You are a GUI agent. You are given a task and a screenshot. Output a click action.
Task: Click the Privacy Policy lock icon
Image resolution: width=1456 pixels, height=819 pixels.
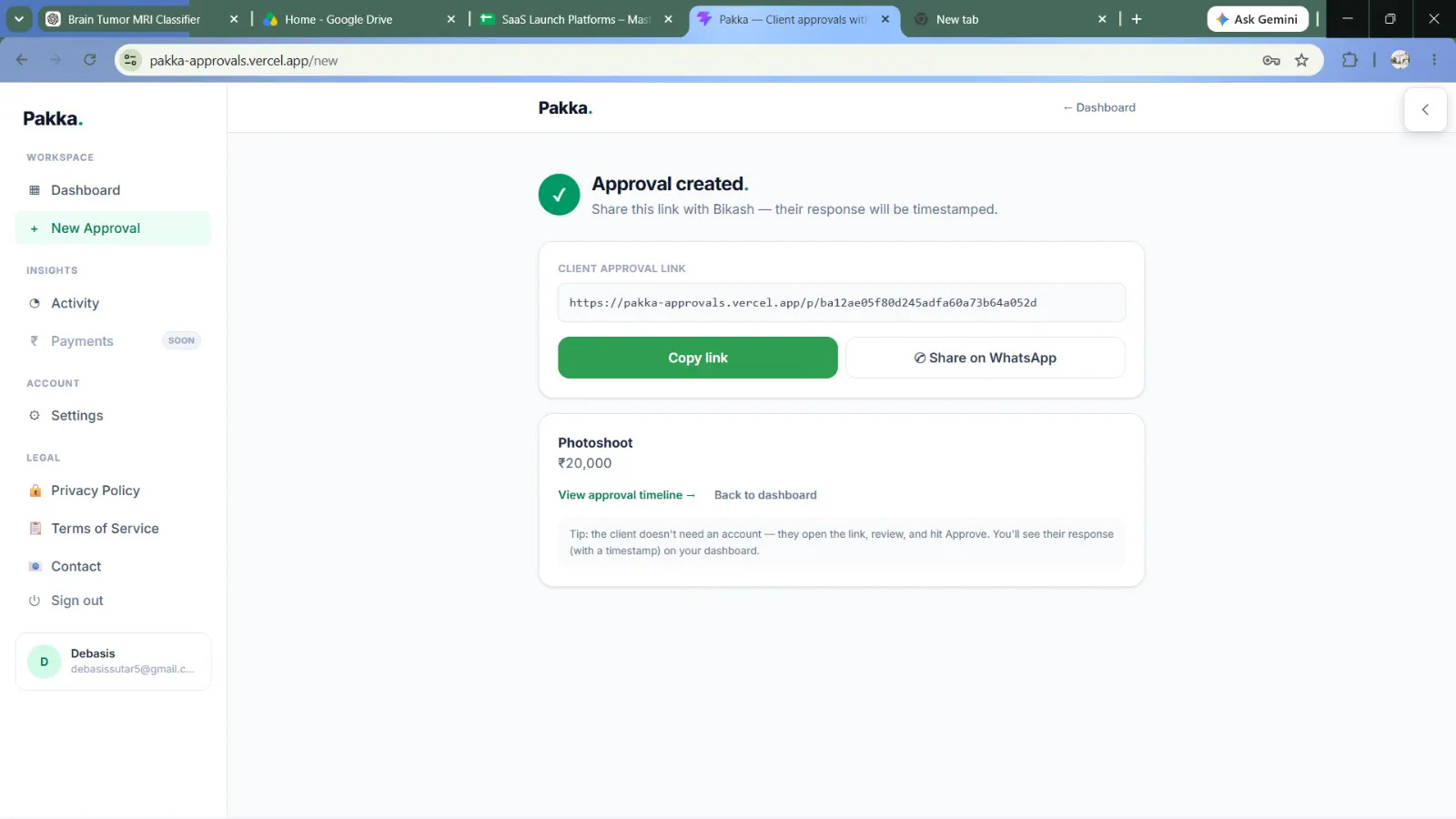(x=35, y=490)
